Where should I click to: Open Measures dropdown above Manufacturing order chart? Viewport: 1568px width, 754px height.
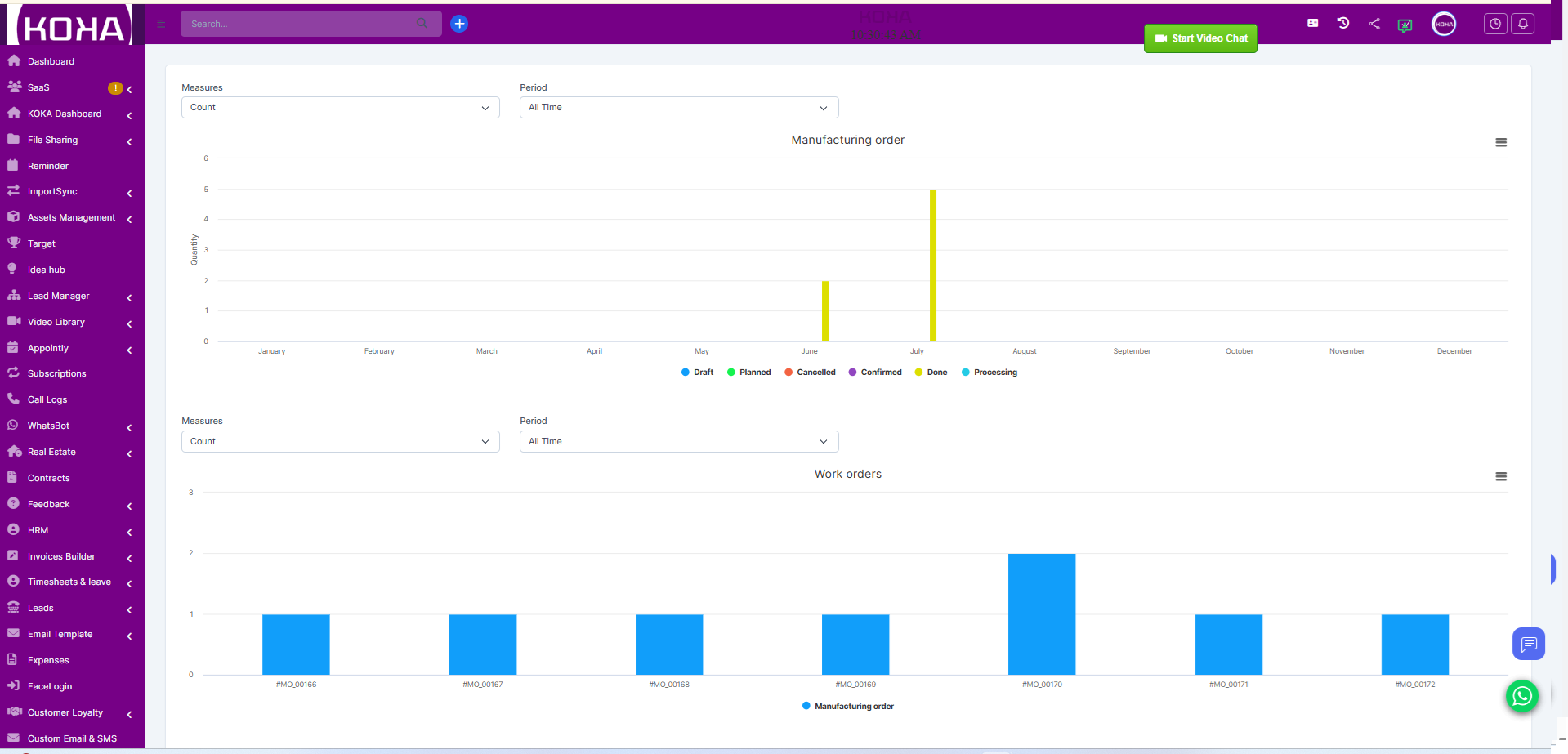(340, 108)
